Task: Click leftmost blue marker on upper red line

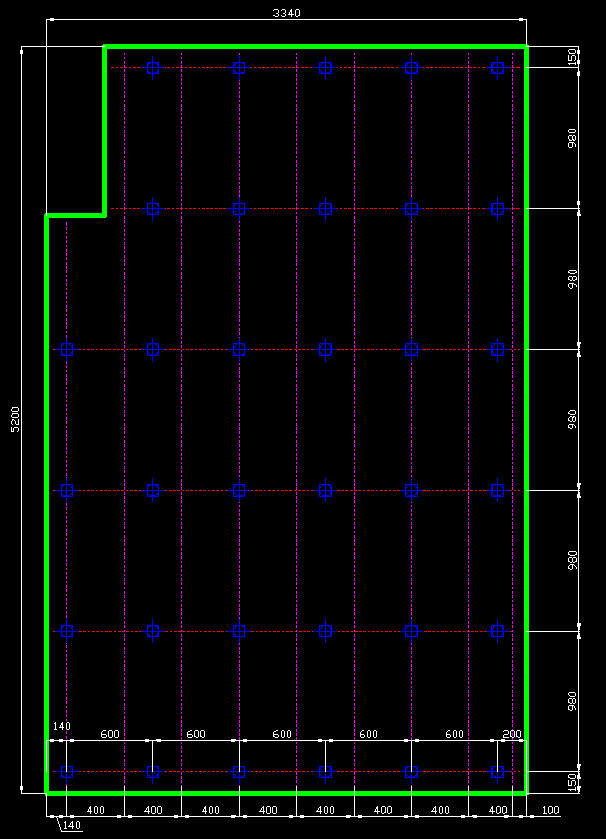Action: (153, 209)
